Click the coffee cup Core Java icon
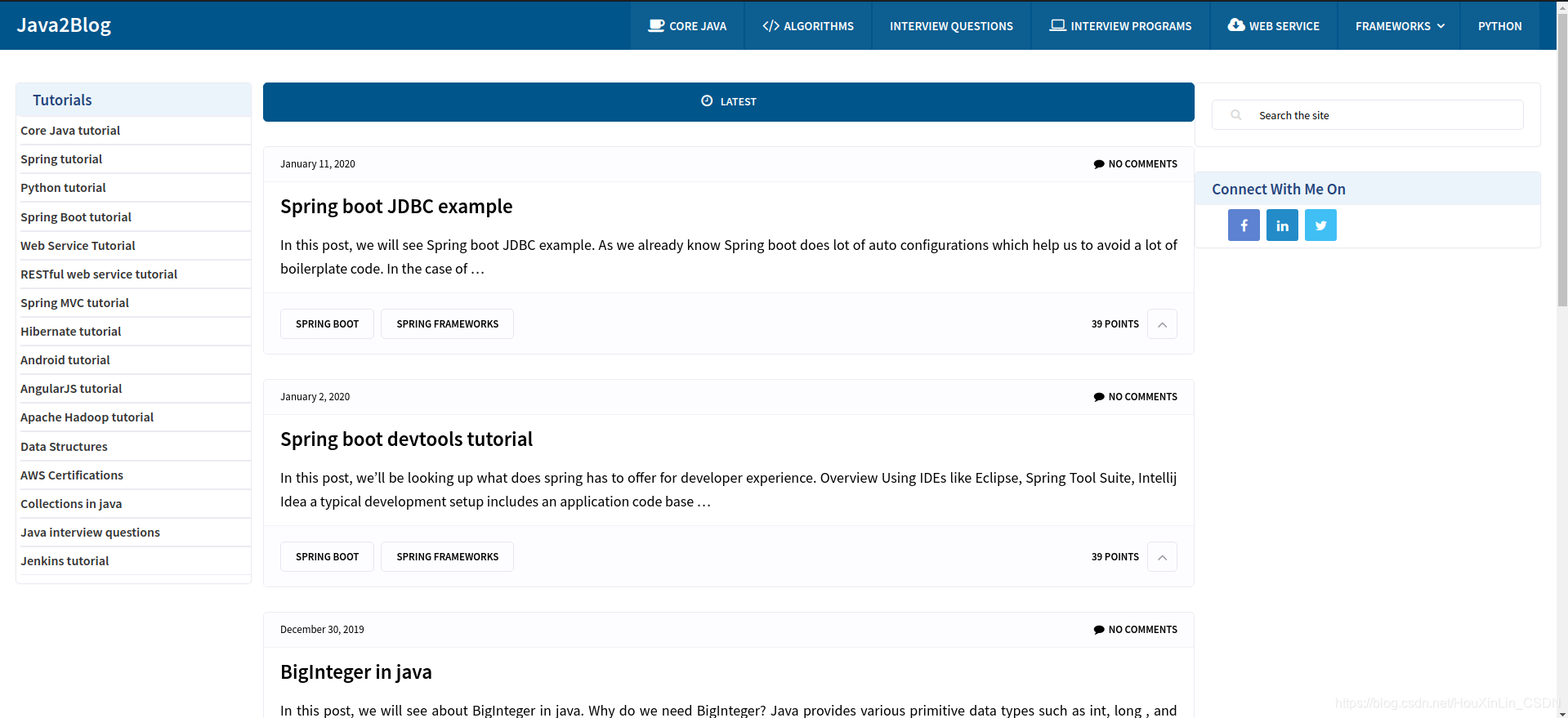1568x718 pixels. 656,25
